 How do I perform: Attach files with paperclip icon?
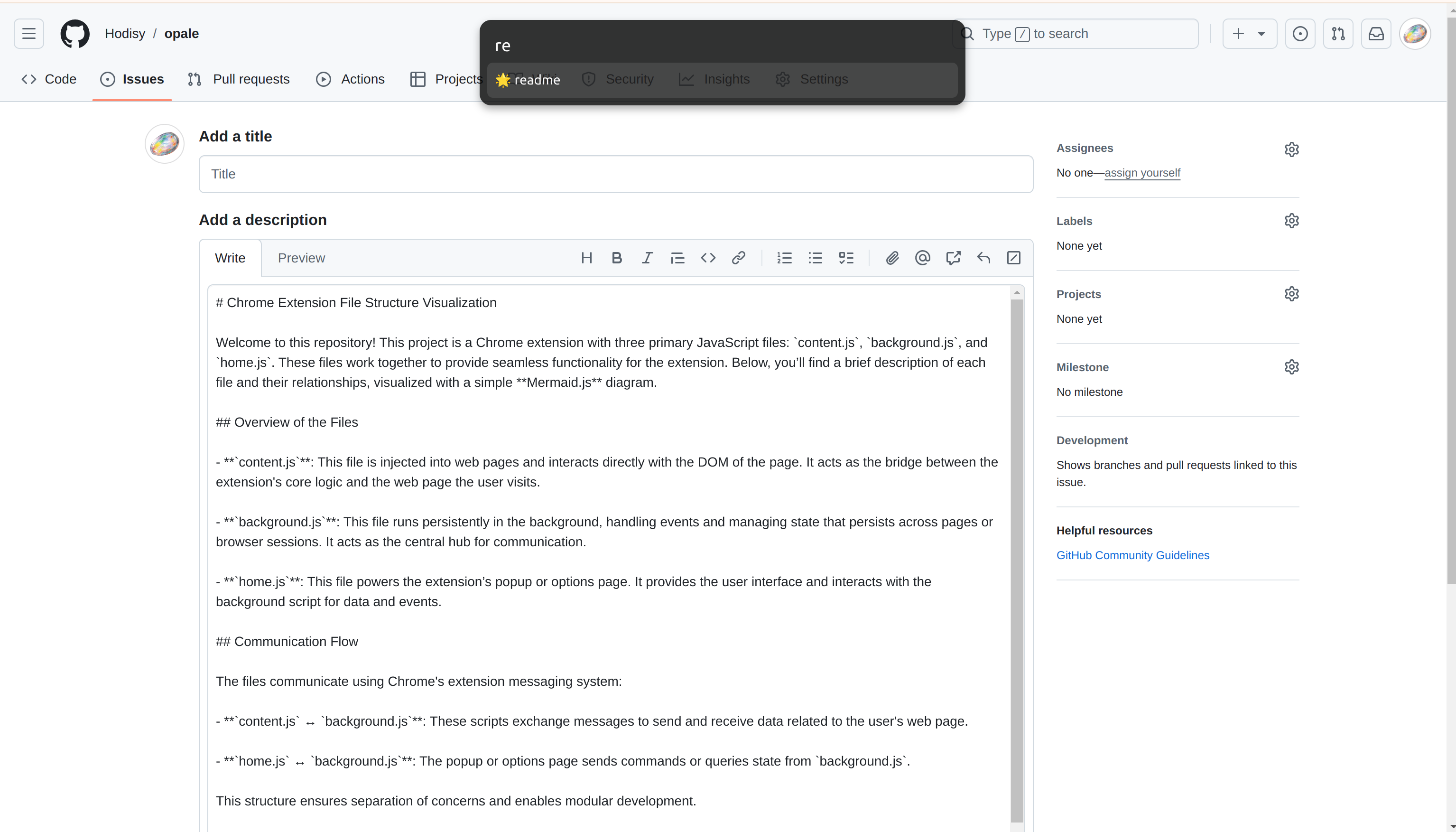892,258
